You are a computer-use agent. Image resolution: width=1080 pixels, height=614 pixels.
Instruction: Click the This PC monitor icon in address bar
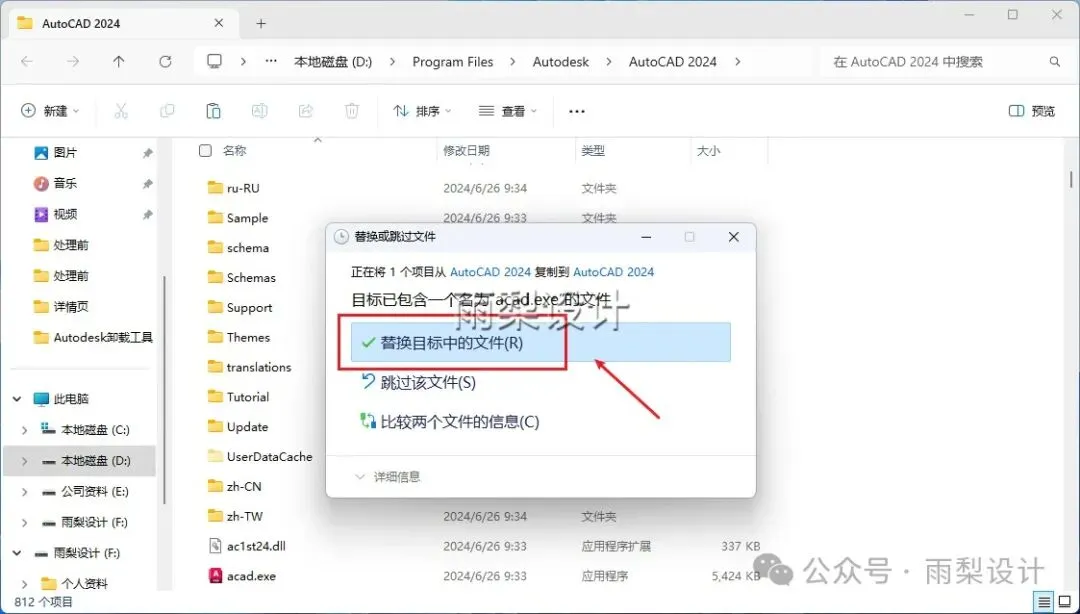click(215, 62)
